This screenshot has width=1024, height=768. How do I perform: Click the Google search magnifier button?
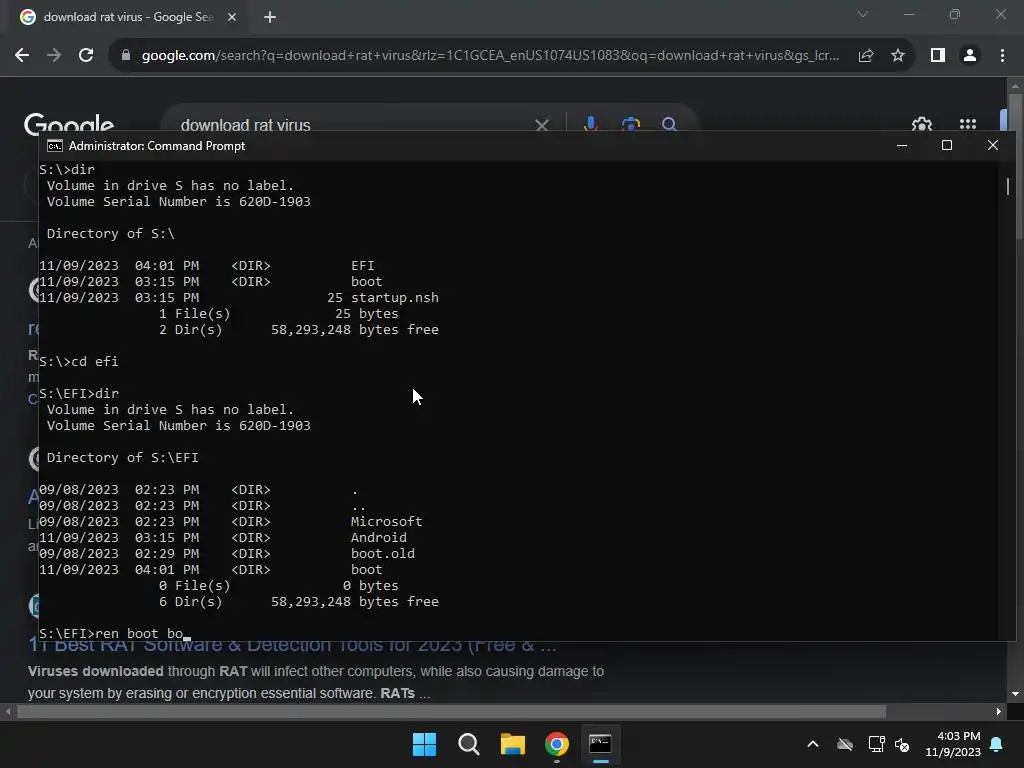[669, 124]
